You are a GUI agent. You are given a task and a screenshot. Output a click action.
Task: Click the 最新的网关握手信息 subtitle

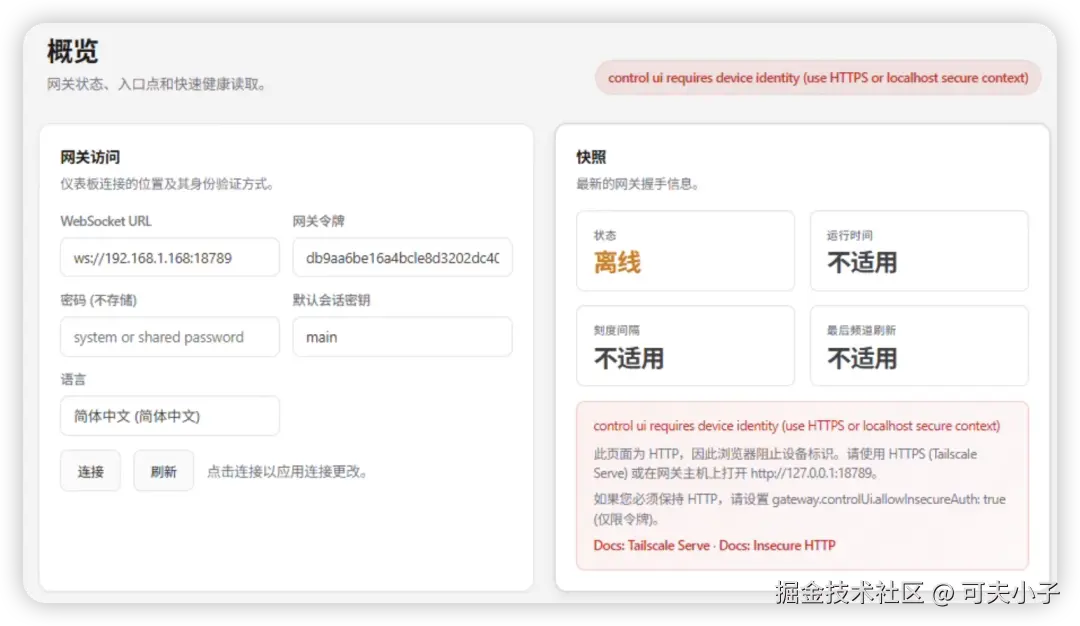(x=638, y=184)
